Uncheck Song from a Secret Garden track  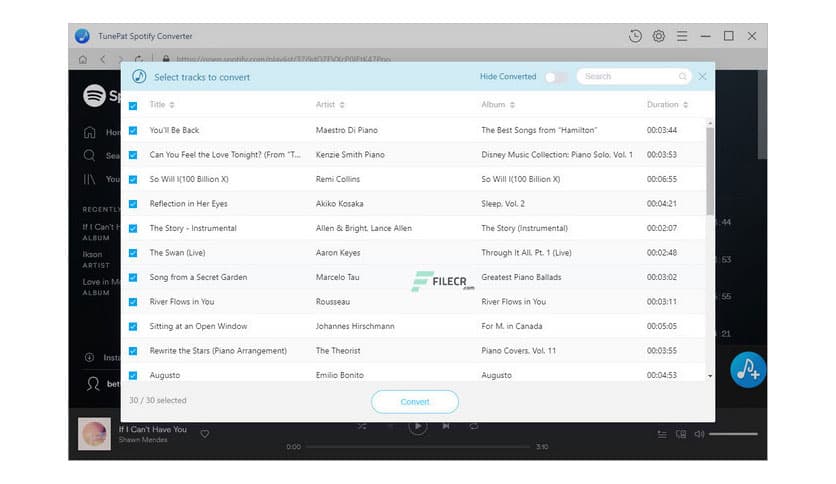[133, 278]
